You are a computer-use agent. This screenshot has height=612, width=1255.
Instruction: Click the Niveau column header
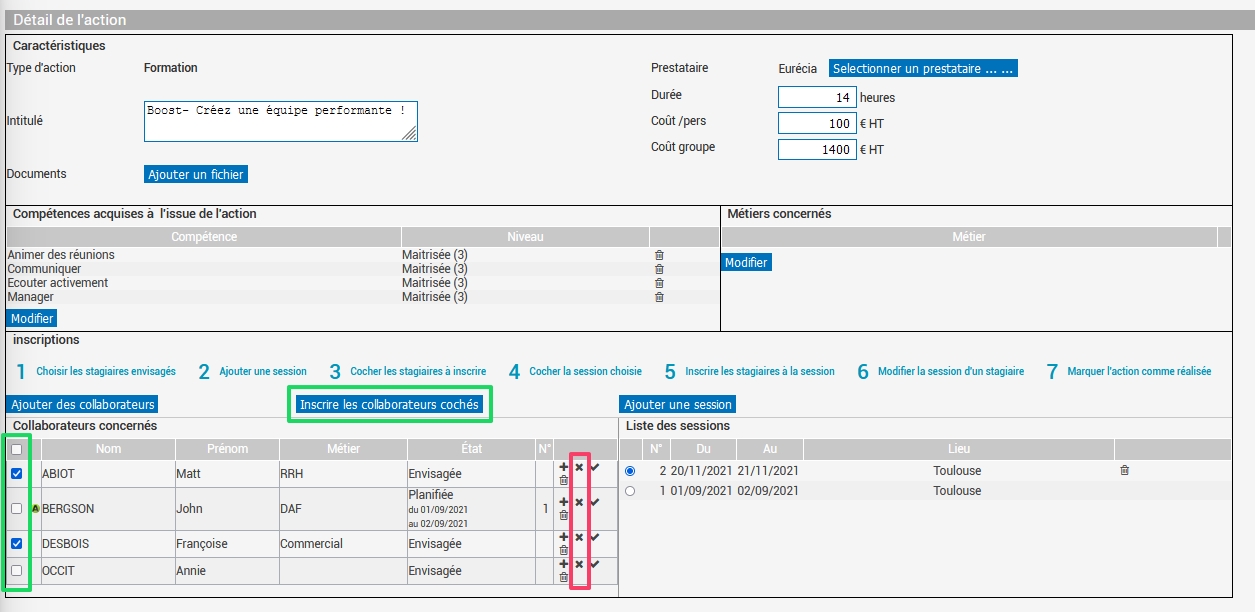(525, 237)
